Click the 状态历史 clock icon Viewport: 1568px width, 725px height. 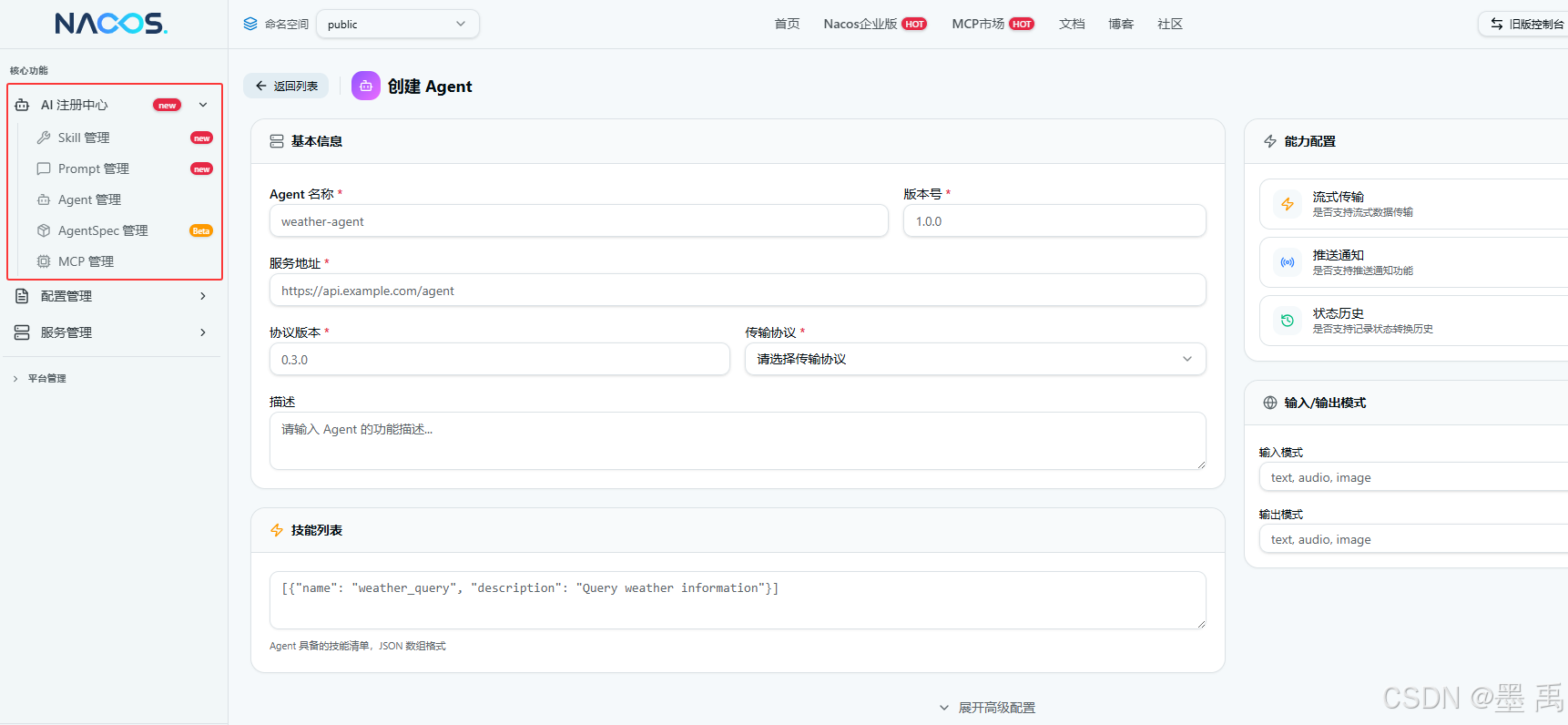coord(1288,321)
